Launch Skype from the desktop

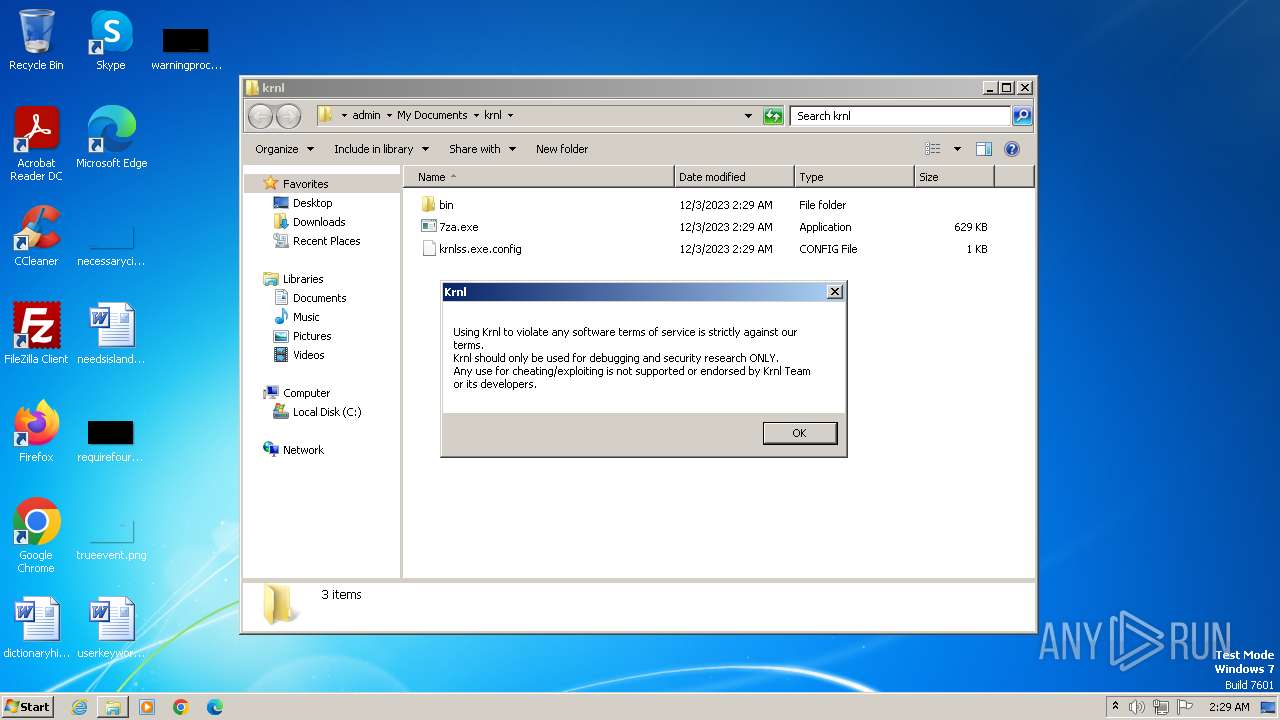coord(111,40)
